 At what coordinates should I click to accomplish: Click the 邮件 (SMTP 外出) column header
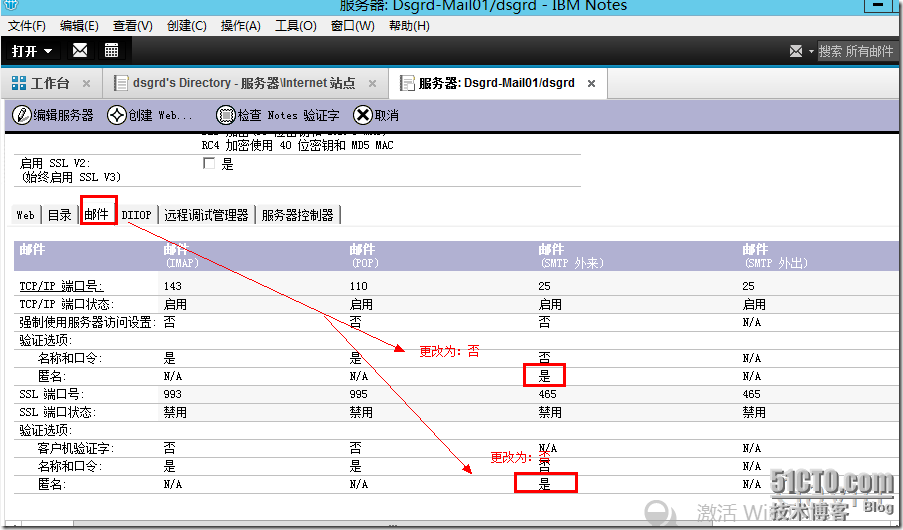(775, 256)
